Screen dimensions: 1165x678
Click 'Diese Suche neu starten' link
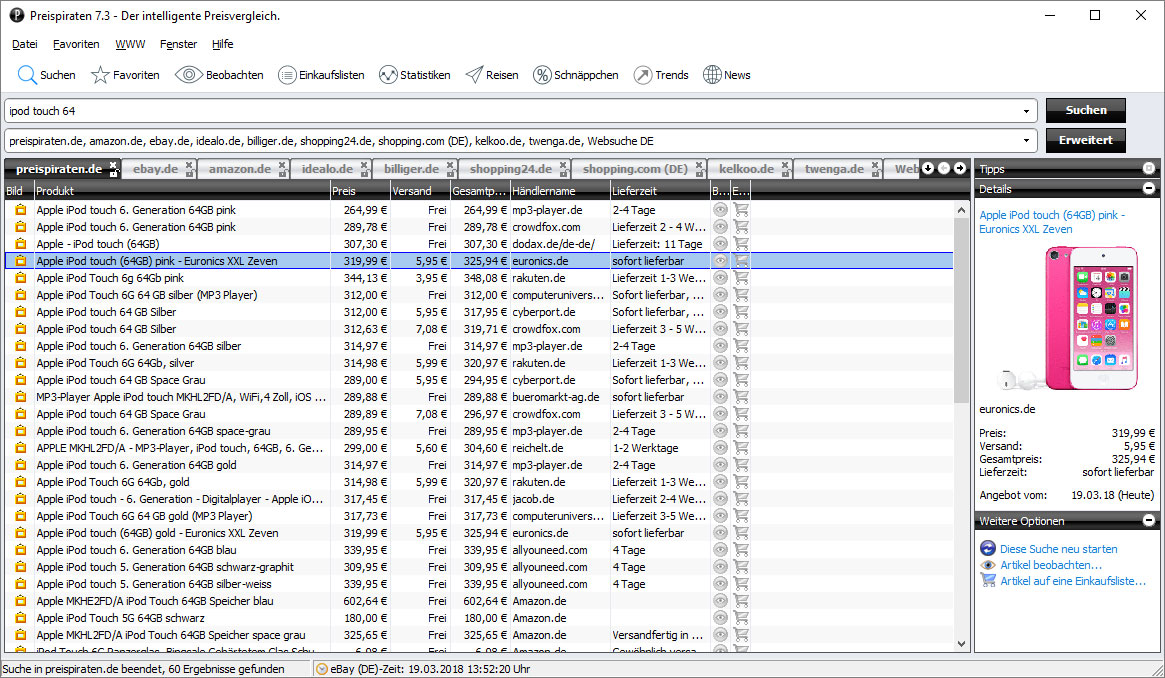coord(1058,549)
